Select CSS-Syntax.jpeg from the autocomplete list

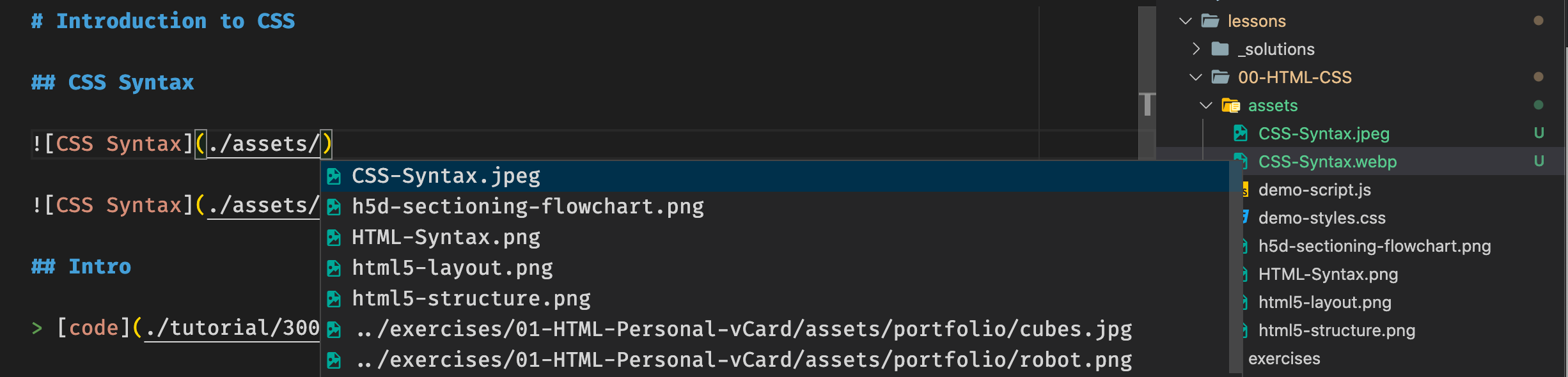[446, 176]
